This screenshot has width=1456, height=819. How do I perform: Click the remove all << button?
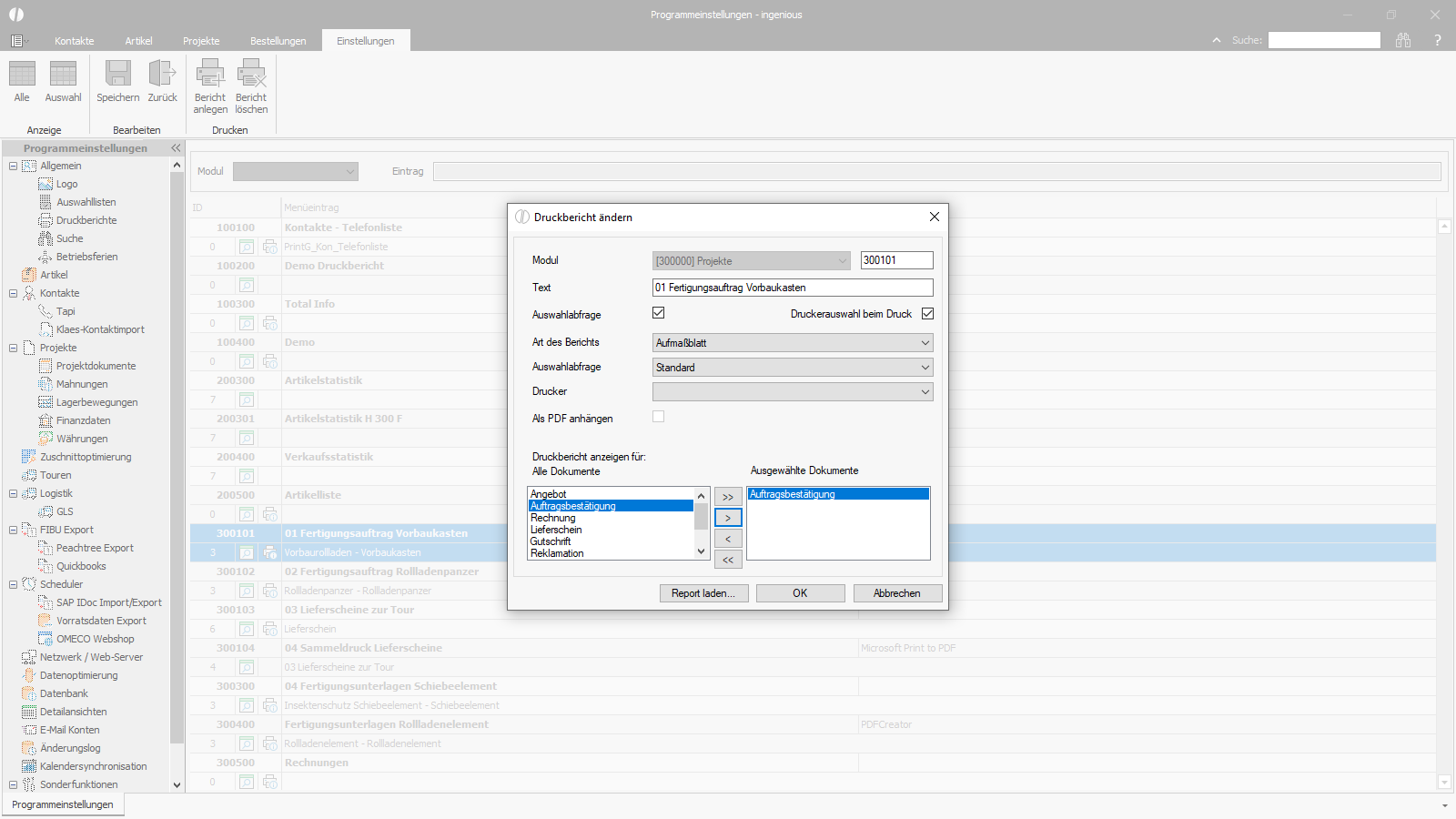click(x=728, y=560)
